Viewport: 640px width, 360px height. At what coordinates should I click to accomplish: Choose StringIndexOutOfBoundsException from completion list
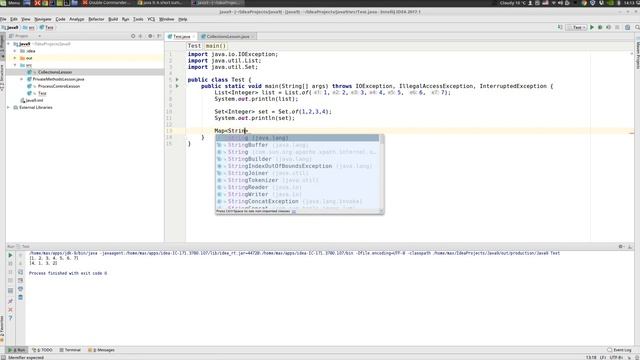point(298,166)
